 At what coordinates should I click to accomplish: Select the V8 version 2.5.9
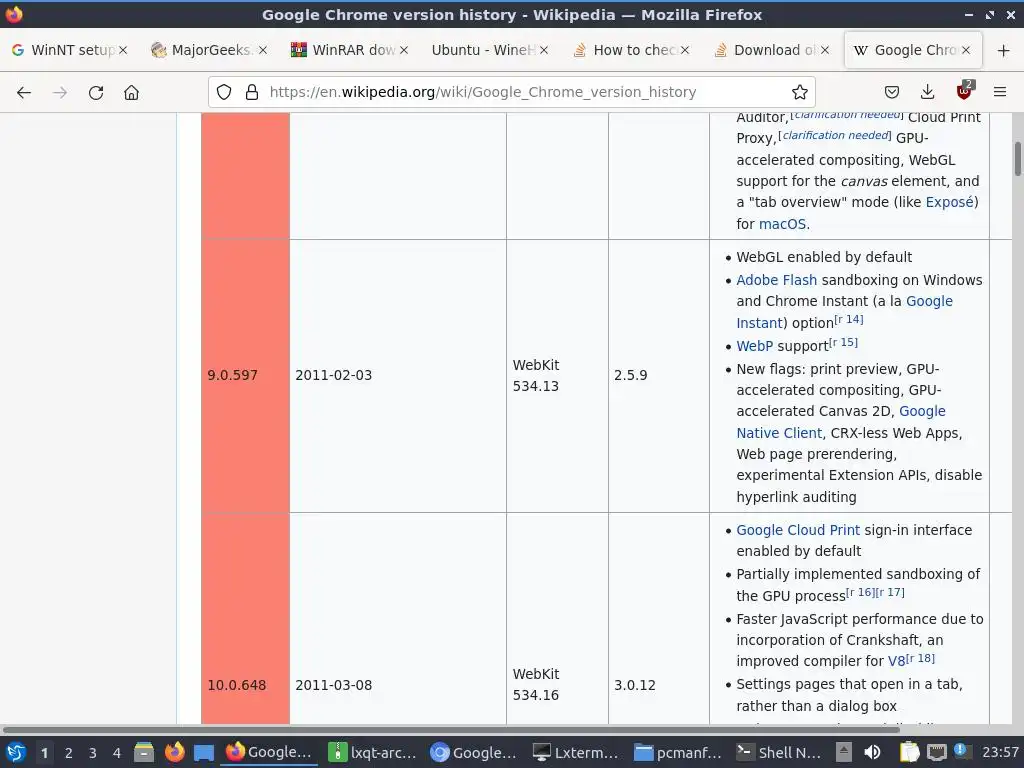point(631,376)
